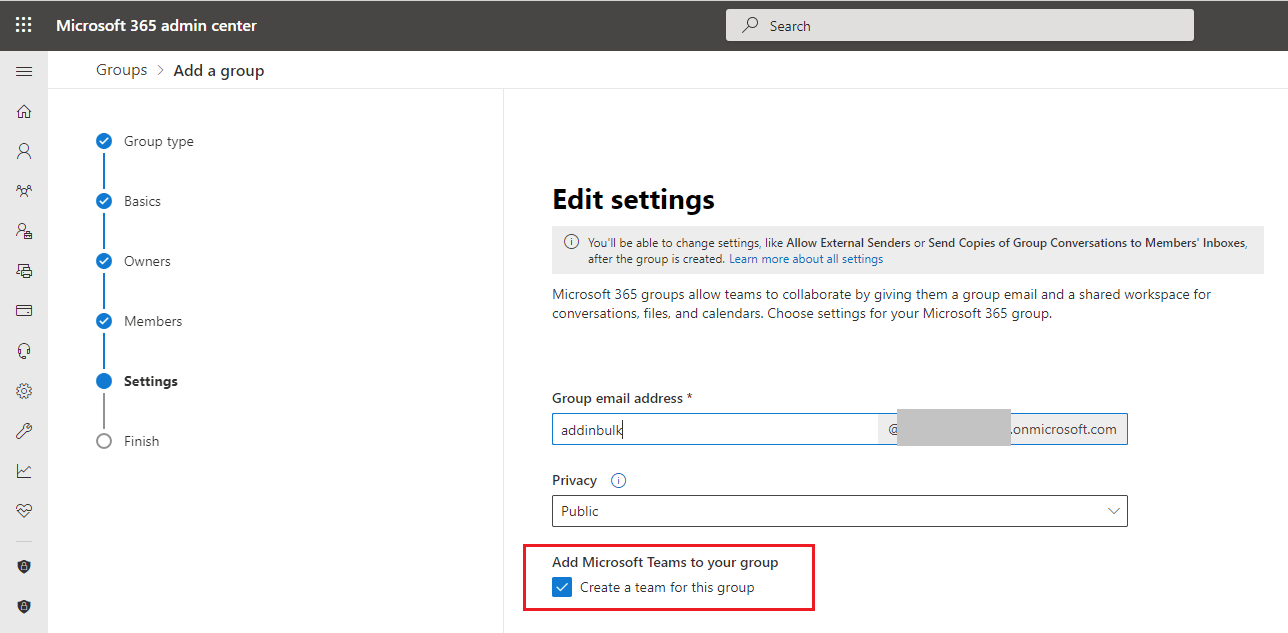This screenshot has height=633, width=1288.
Task: Edit the Group email address field
Action: 715,429
